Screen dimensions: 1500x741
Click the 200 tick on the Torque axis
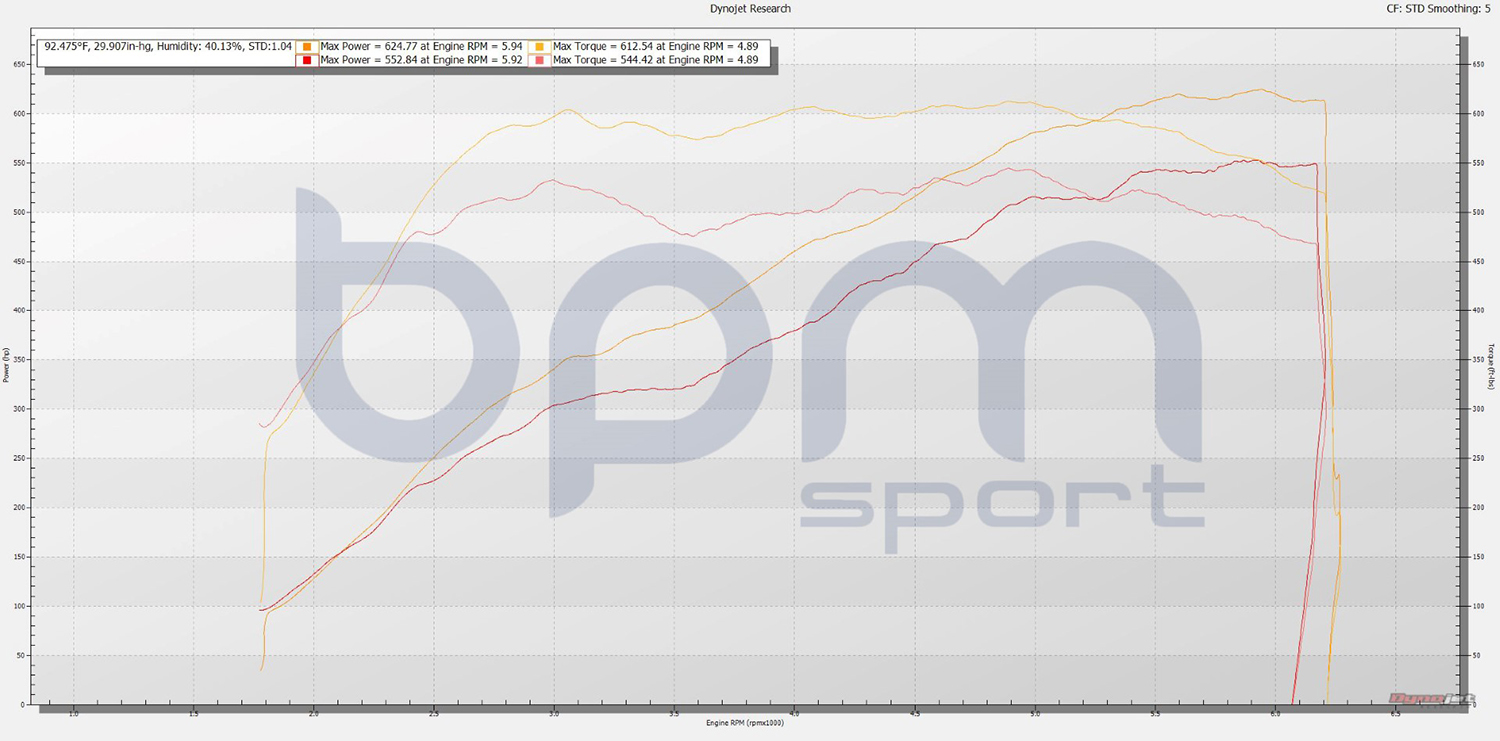click(x=1477, y=508)
